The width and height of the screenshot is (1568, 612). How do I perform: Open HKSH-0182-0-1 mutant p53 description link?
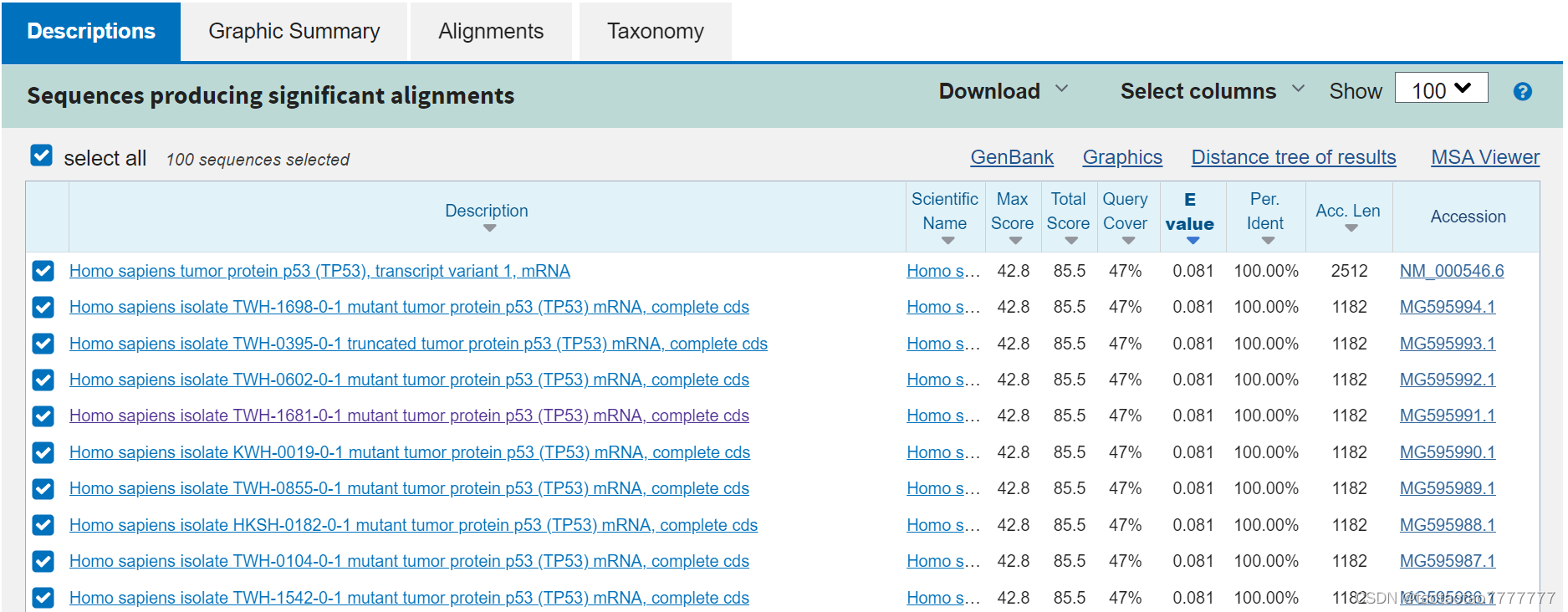point(413,525)
